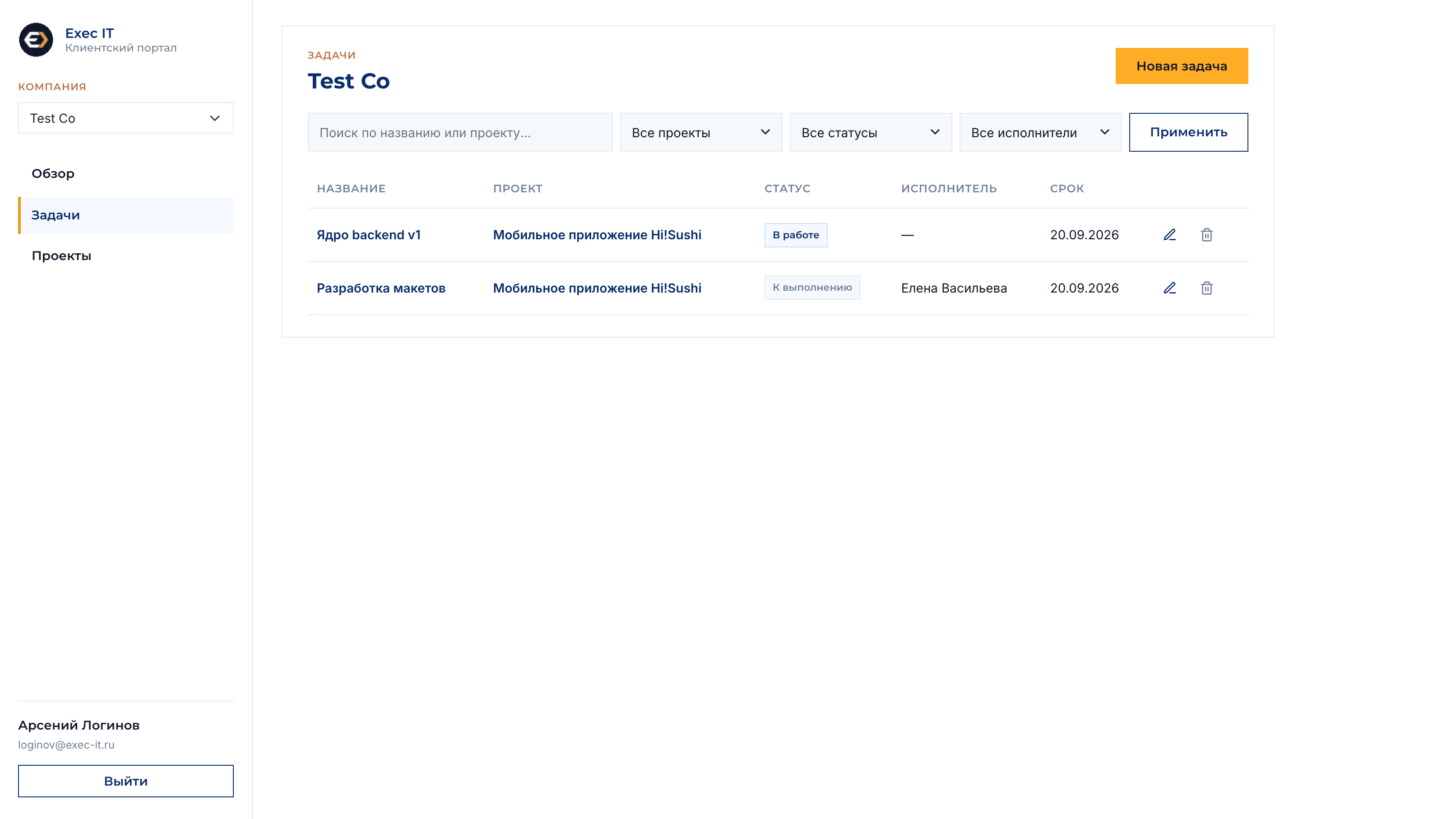
Task: Delete the 'Разработка макетов' task
Action: [1206, 288]
